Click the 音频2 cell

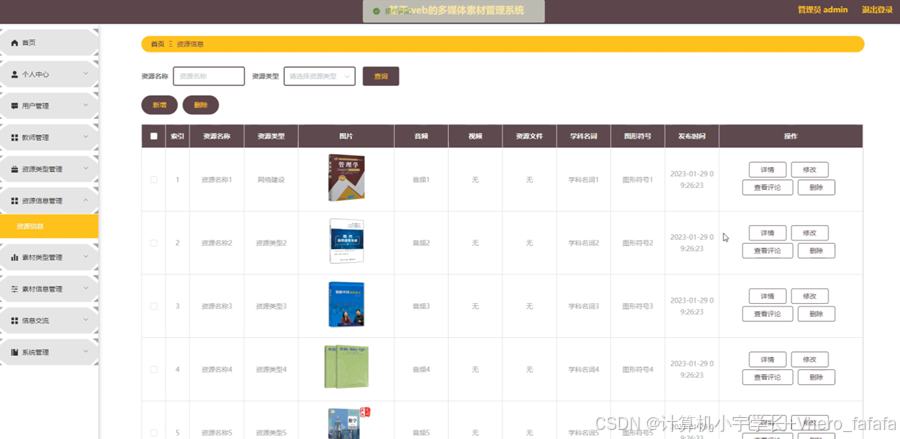tap(421, 243)
